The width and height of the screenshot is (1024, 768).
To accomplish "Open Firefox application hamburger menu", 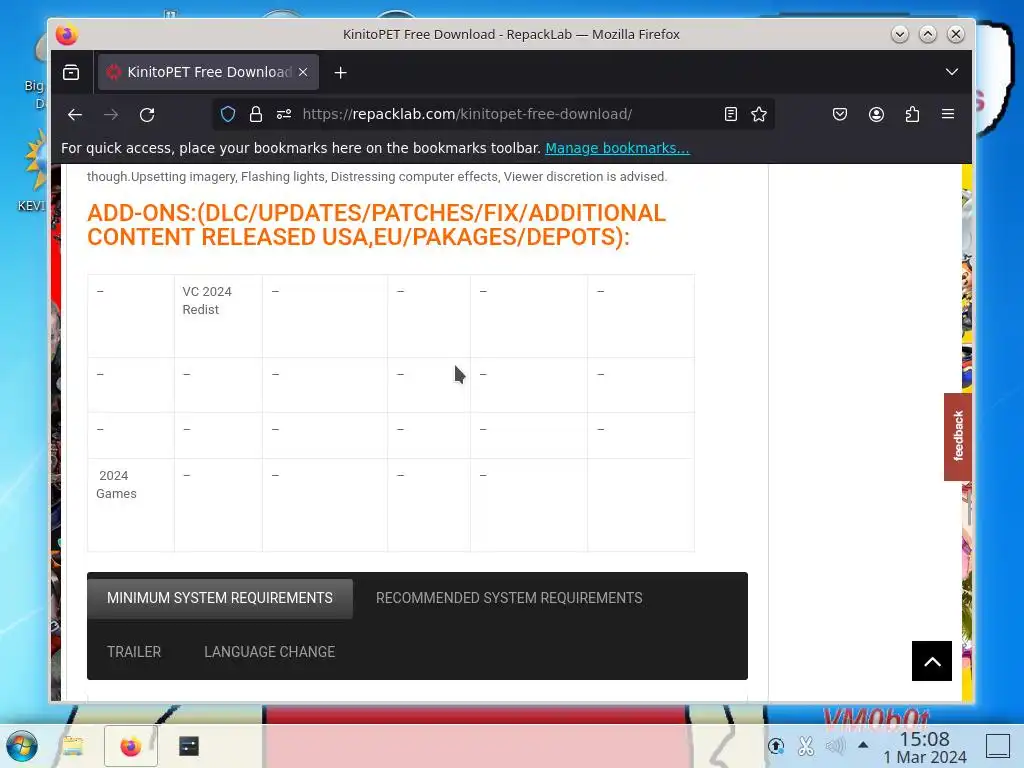I will (948, 114).
